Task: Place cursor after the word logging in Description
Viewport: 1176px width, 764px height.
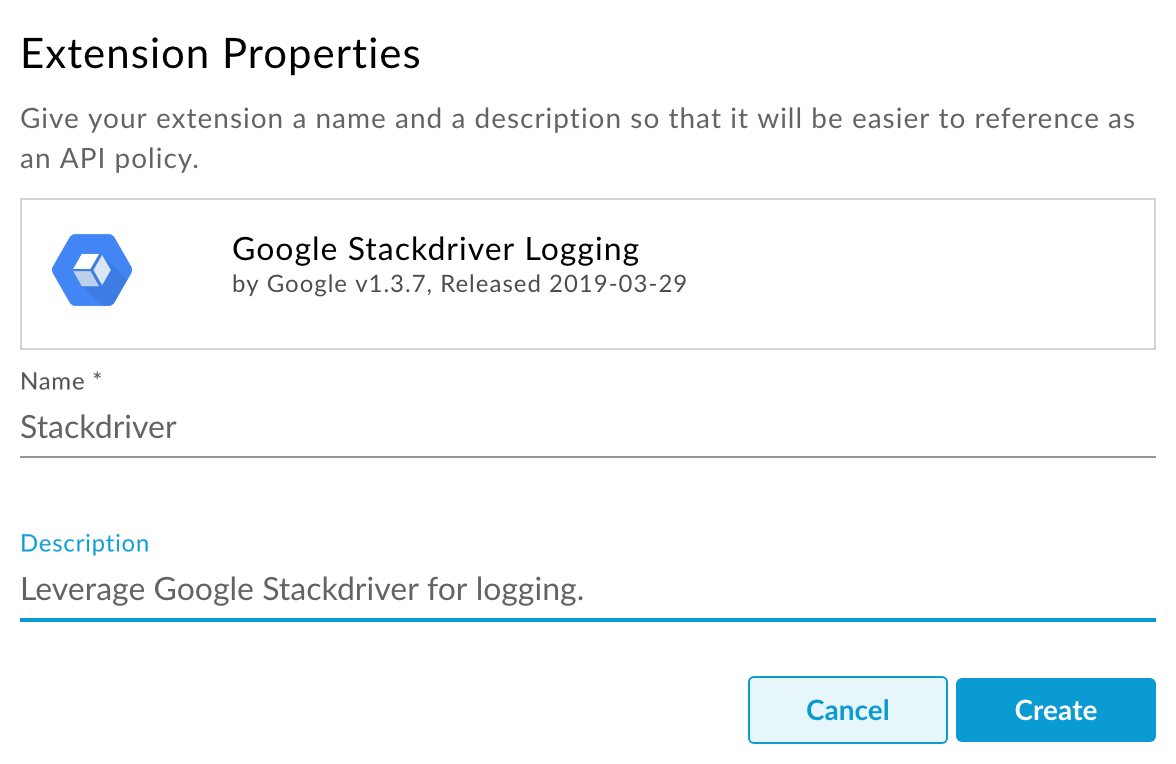Action: [585, 590]
